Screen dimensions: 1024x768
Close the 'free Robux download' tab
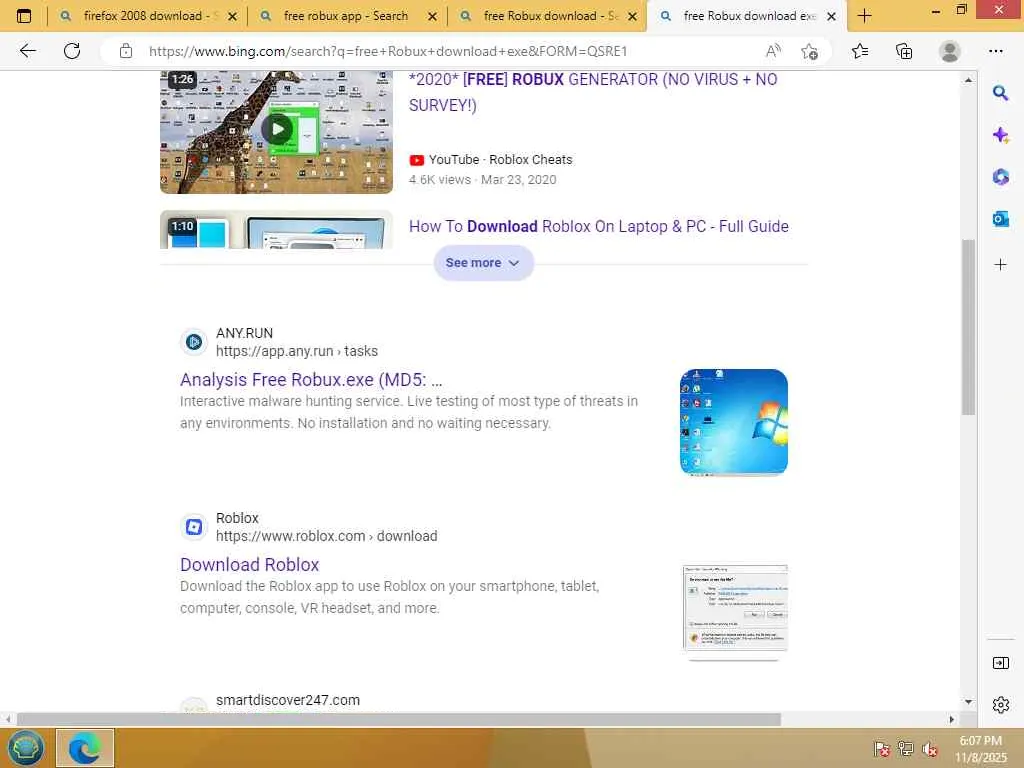[632, 16]
